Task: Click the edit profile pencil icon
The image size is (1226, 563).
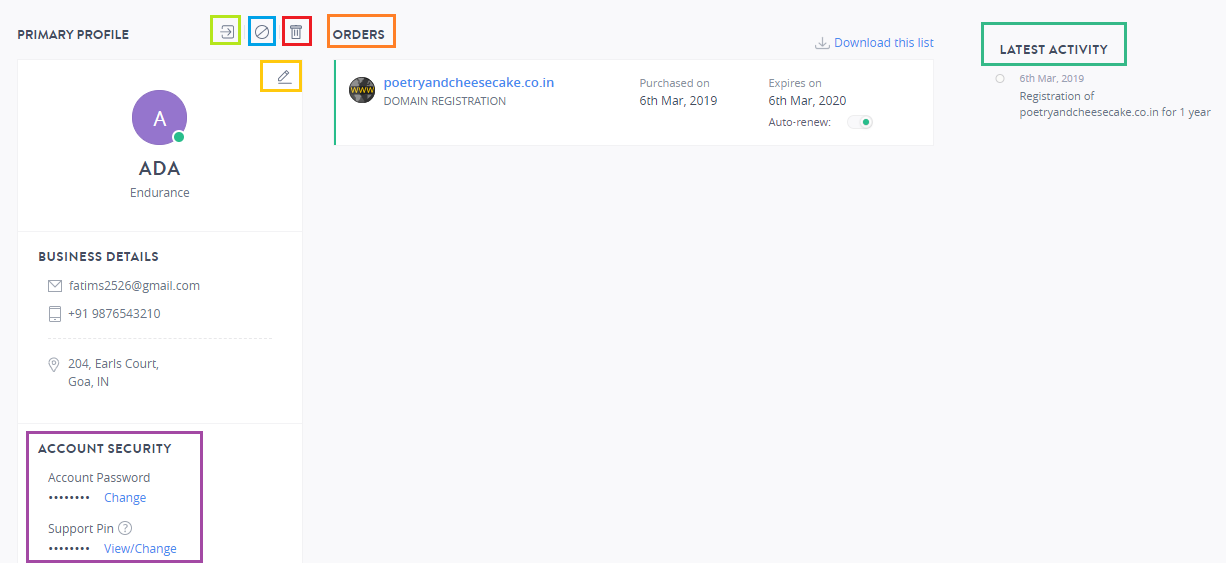Action: click(x=284, y=76)
